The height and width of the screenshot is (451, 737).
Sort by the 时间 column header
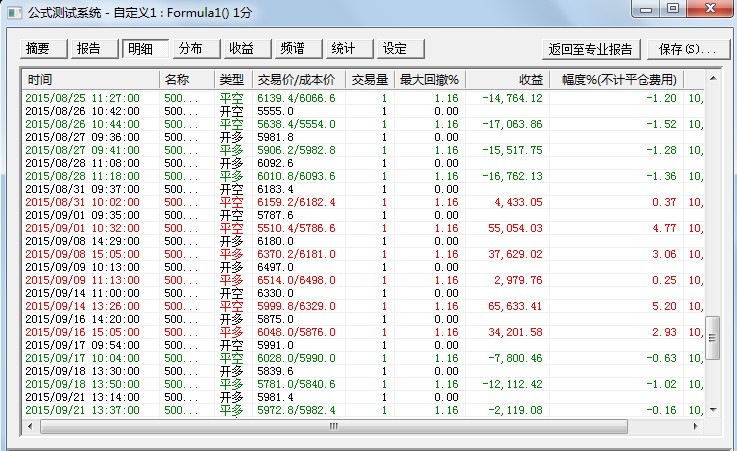[91, 80]
